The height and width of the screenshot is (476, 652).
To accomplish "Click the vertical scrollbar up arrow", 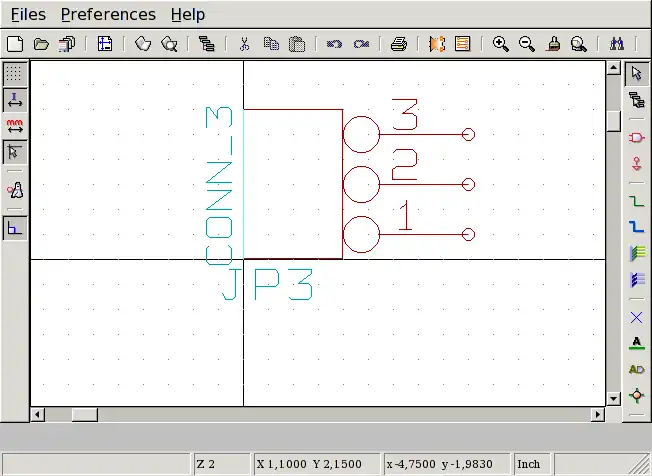I will (x=614, y=68).
